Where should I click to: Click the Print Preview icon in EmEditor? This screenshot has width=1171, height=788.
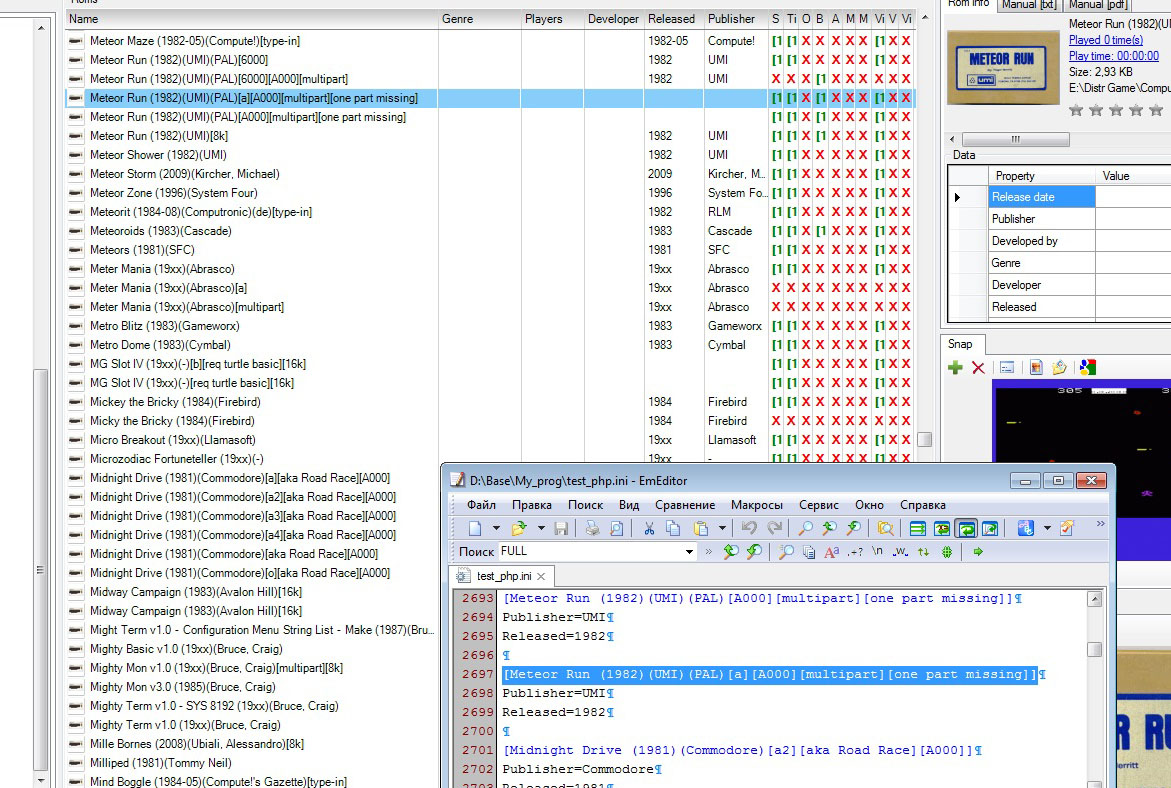pos(616,529)
